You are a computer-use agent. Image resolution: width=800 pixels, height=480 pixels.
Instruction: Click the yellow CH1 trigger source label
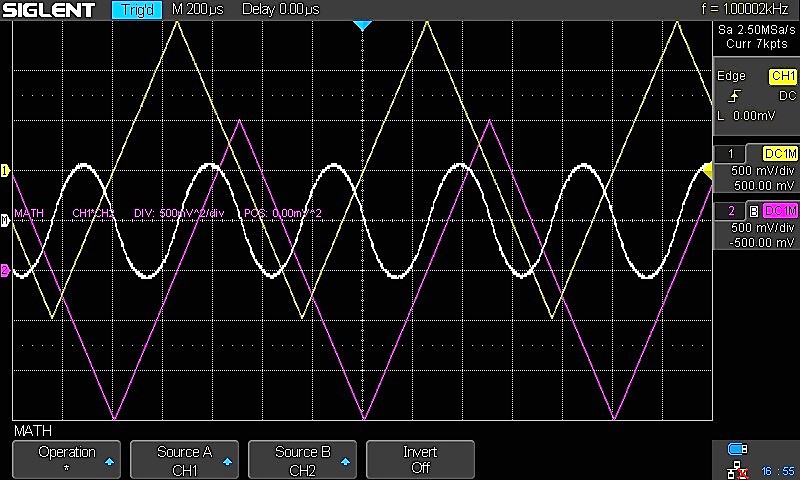(781, 76)
